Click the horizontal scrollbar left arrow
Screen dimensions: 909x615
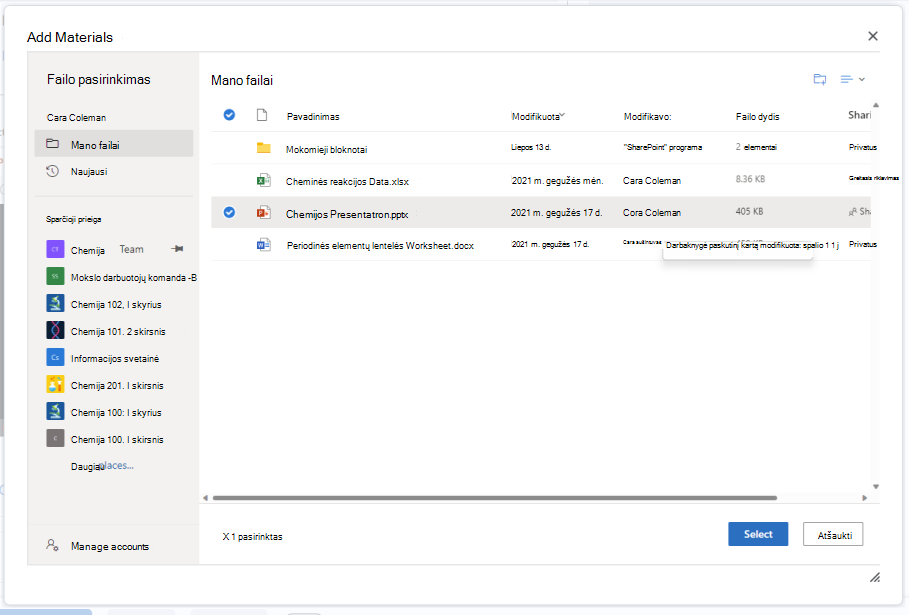click(x=205, y=497)
